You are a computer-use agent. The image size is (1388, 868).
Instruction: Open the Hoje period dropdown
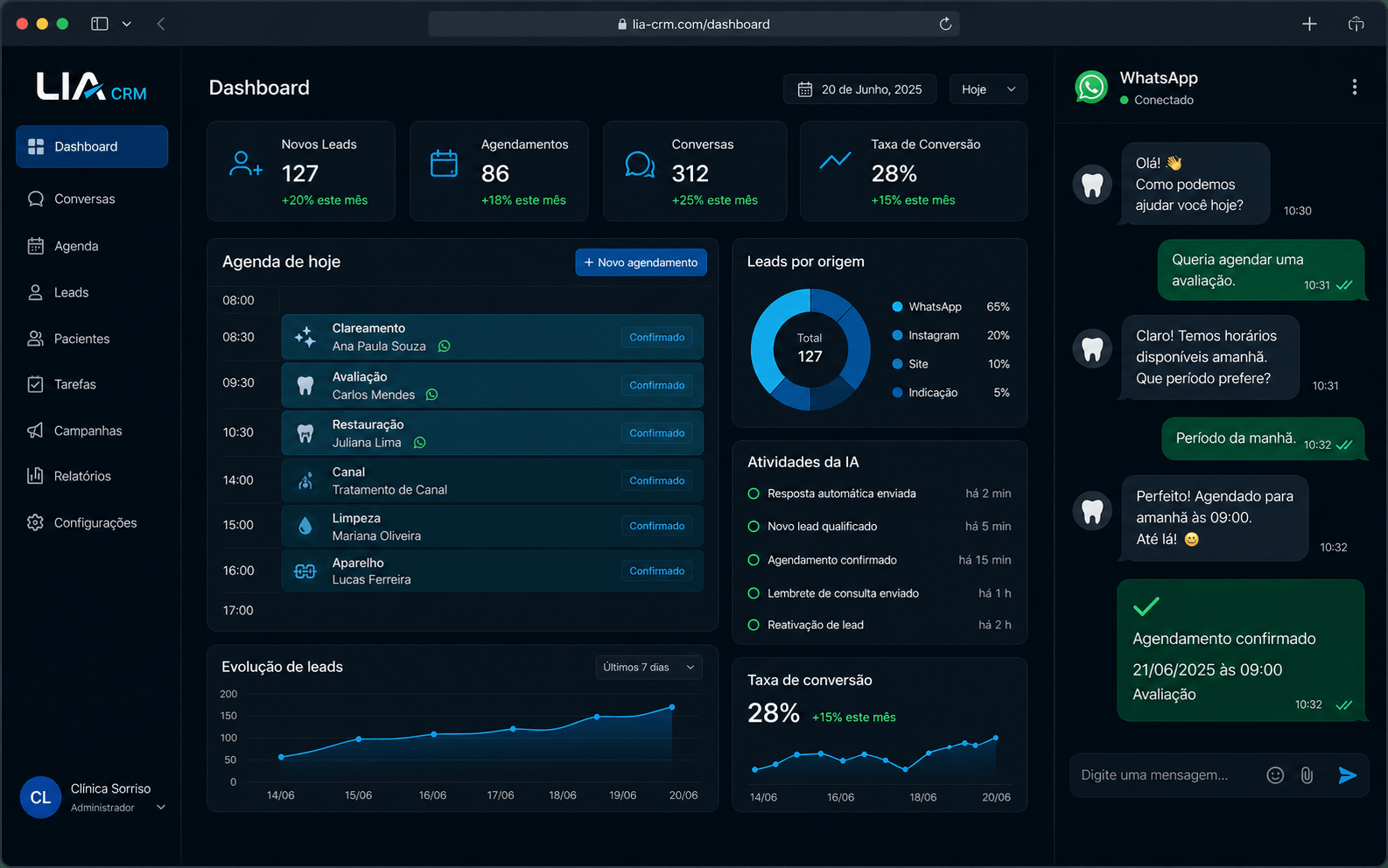click(988, 89)
